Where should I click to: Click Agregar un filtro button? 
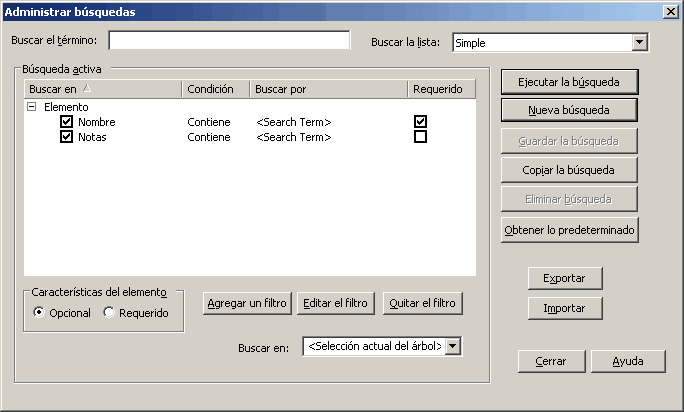pyautogui.click(x=247, y=303)
